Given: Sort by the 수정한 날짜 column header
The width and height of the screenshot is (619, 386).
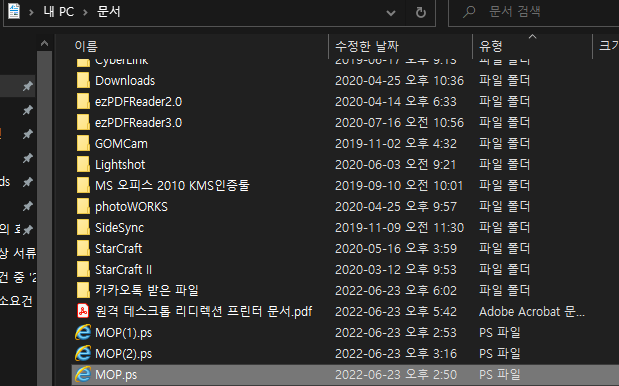Looking at the screenshot, I should 367,46.
